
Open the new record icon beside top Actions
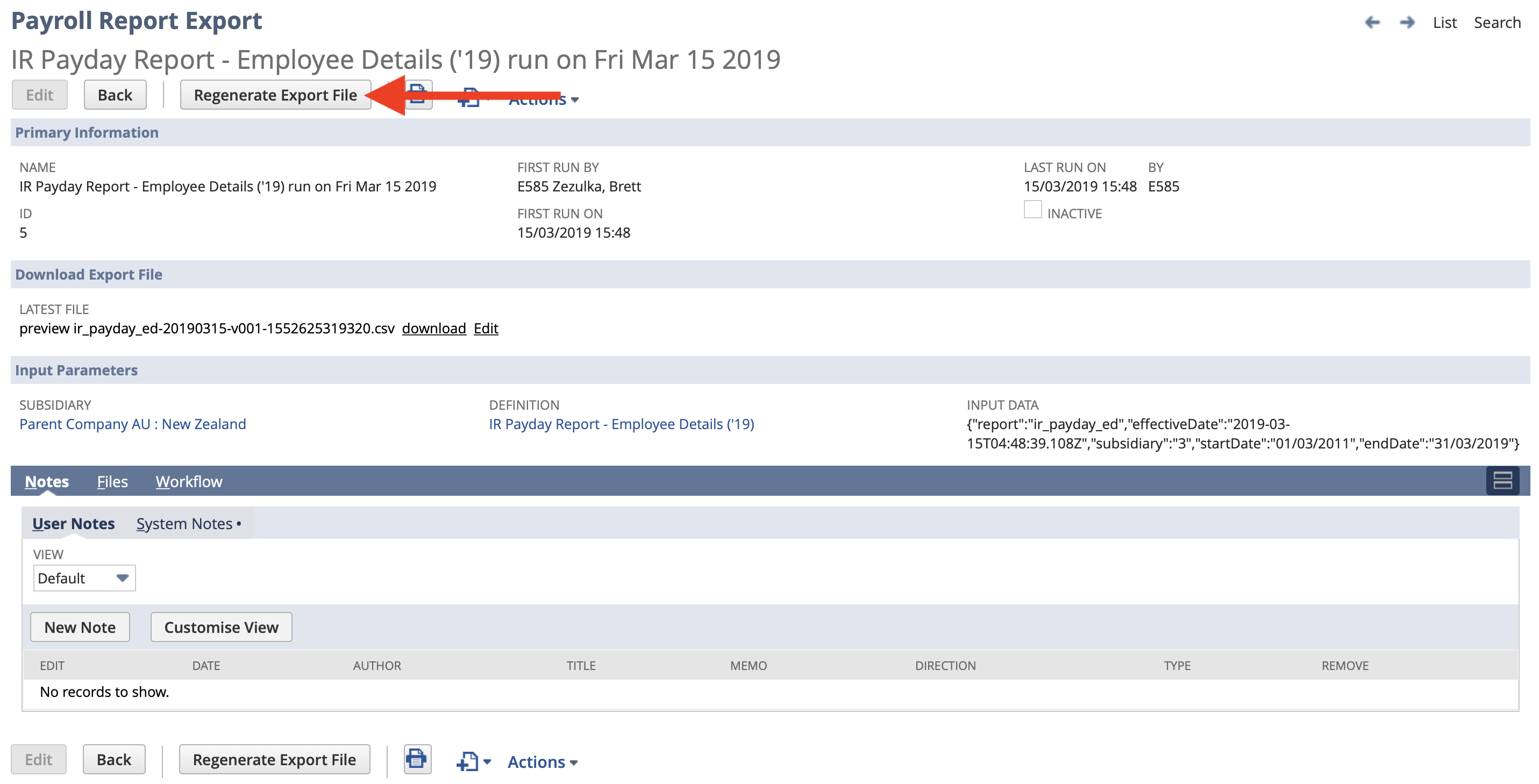(x=468, y=97)
